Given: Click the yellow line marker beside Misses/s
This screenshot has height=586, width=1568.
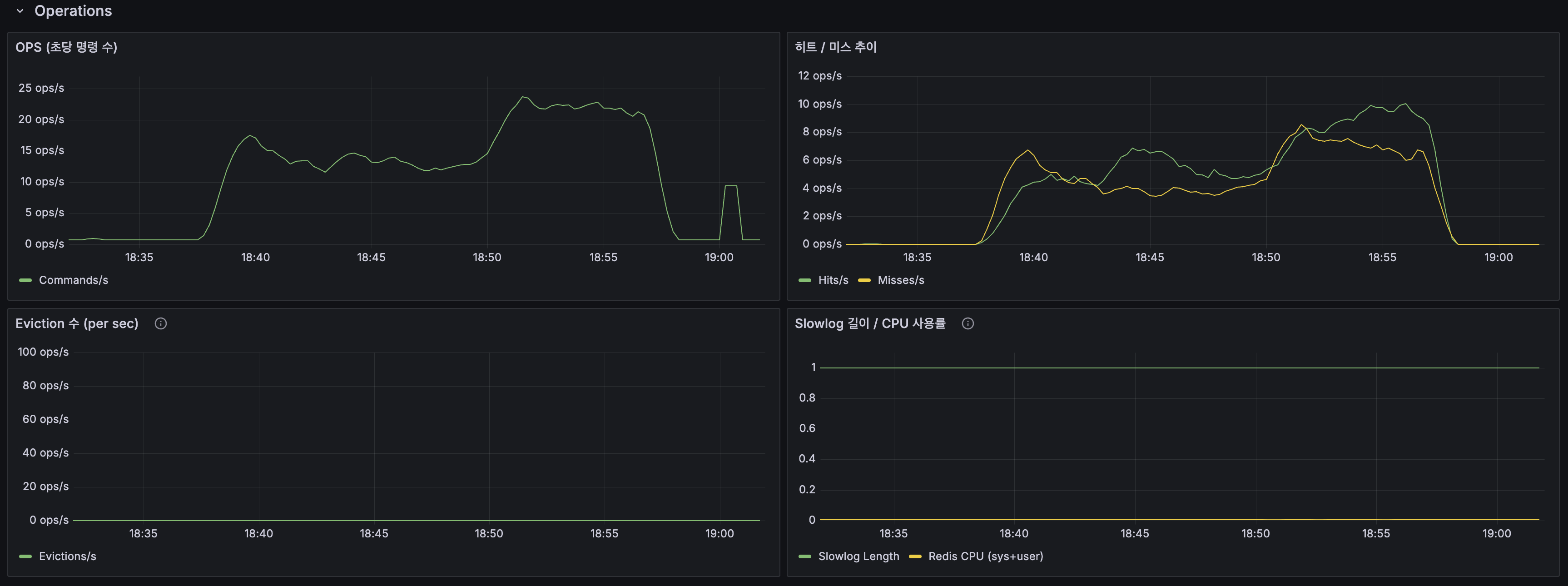Looking at the screenshot, I should pyautogui.click(x=864, y=280).
